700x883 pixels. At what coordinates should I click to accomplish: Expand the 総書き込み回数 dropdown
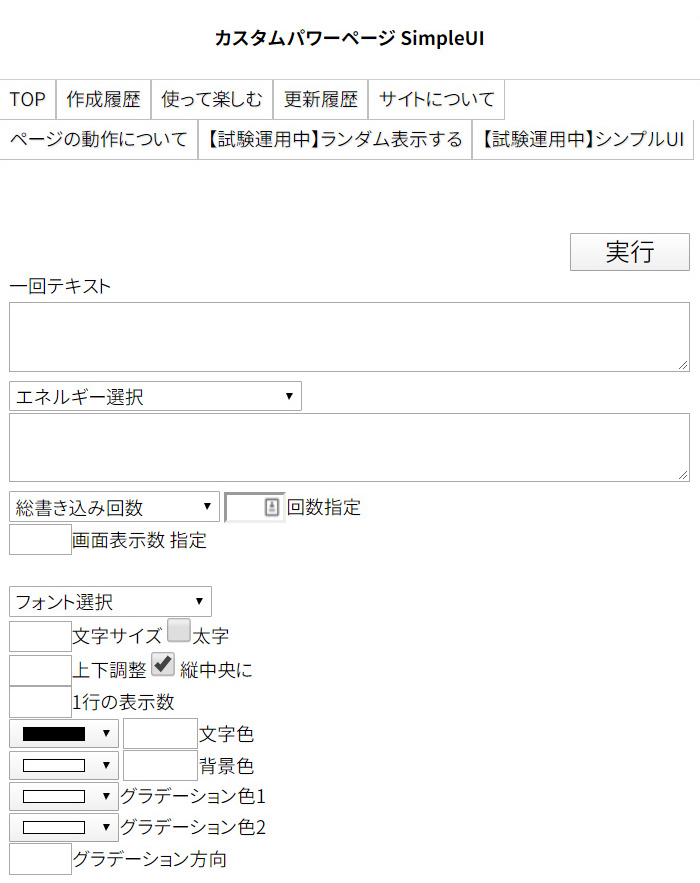[x=114, y=507]
